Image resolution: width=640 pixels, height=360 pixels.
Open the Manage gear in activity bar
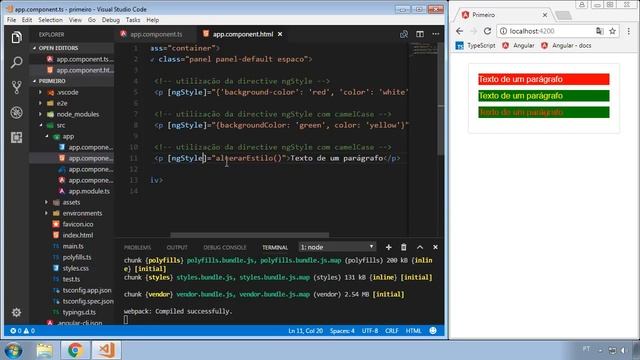16,313
